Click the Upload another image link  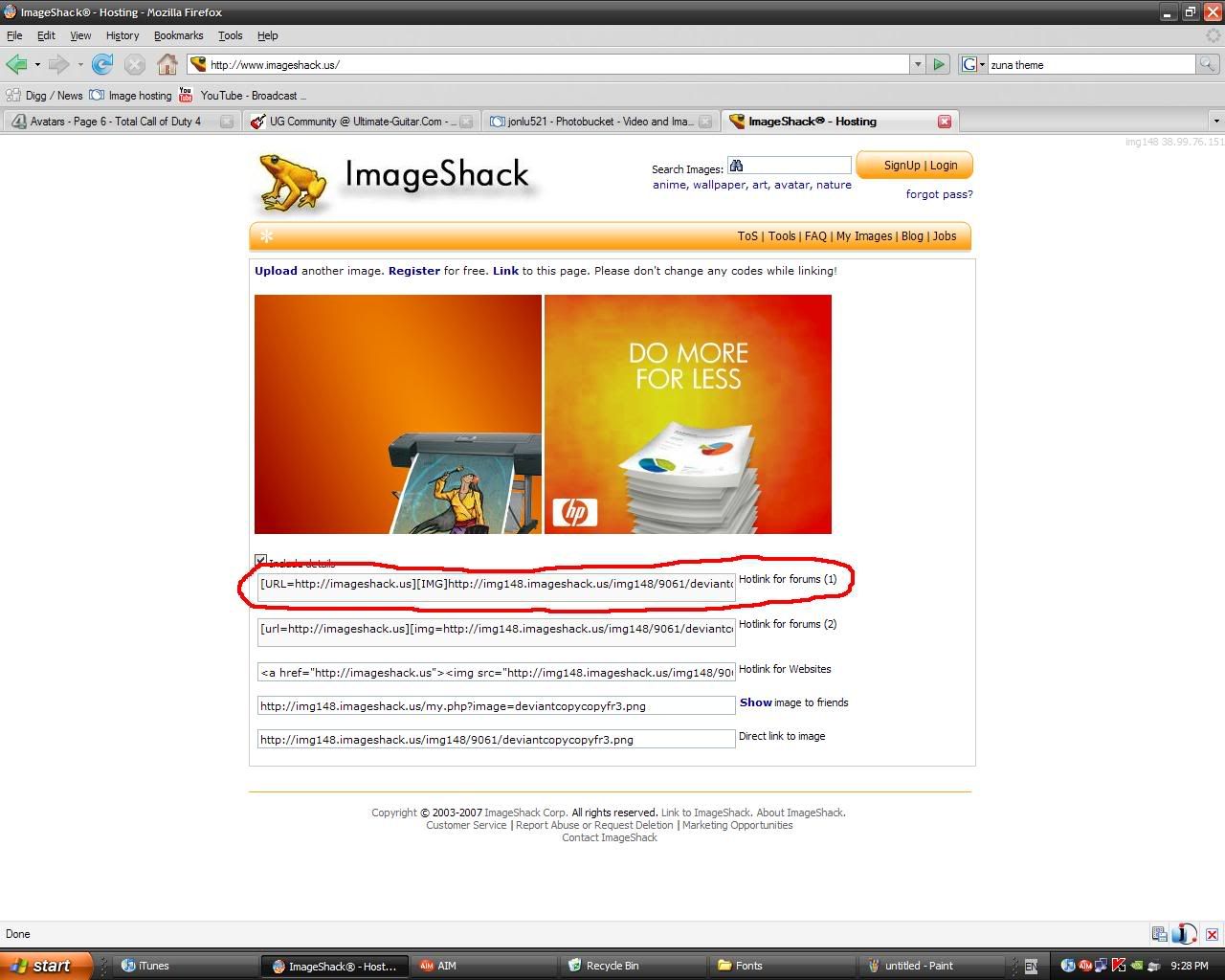[276, 271]
